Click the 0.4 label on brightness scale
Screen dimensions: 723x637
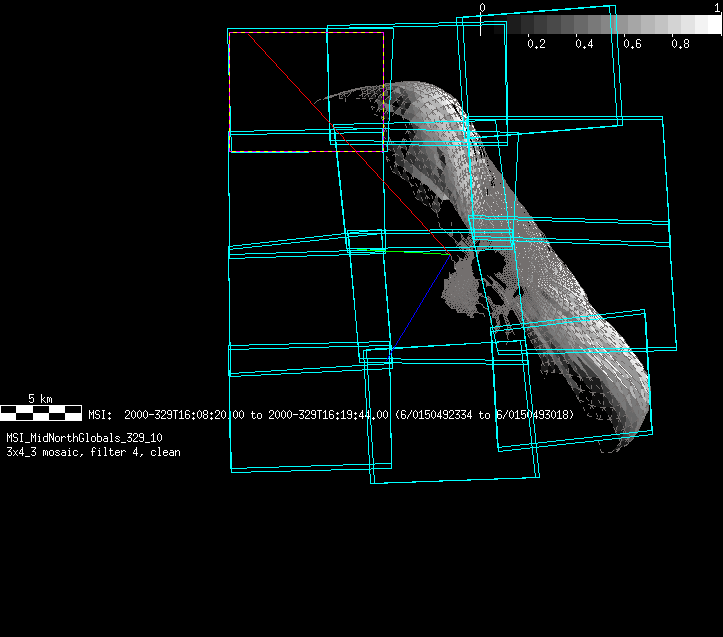point(584,45)
